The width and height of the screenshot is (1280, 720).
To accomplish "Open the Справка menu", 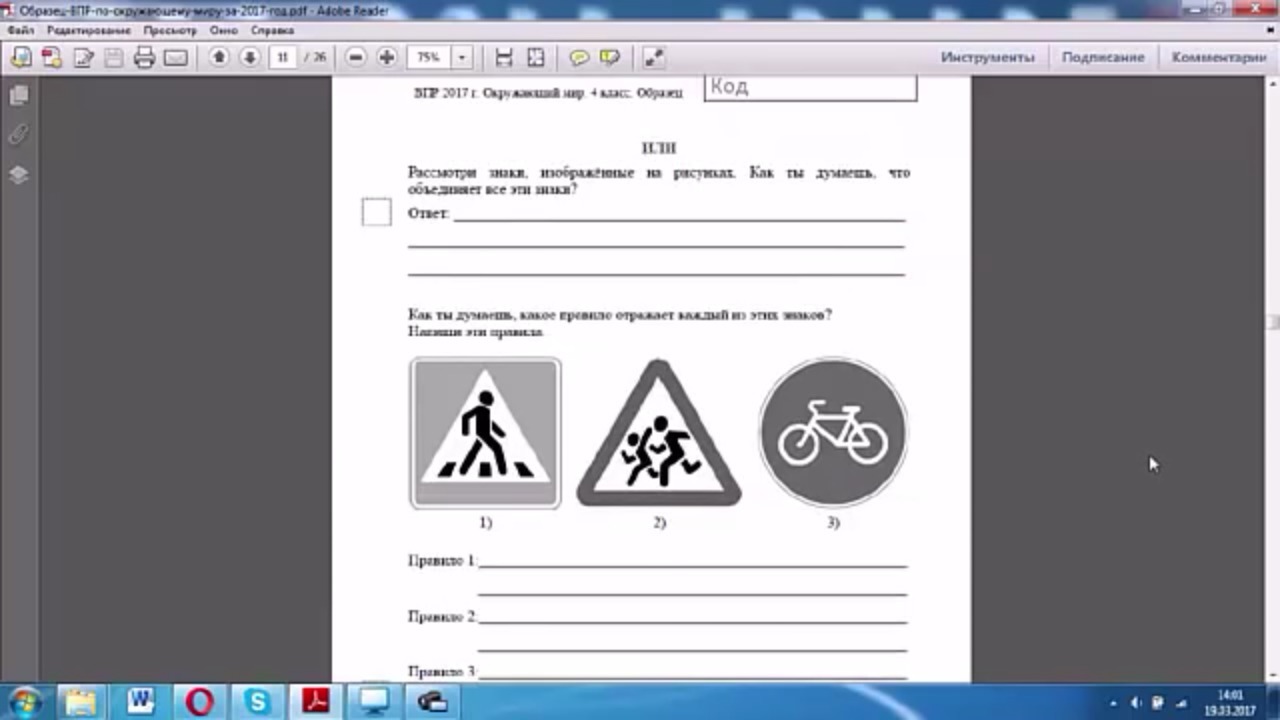I will pos(272,31).
